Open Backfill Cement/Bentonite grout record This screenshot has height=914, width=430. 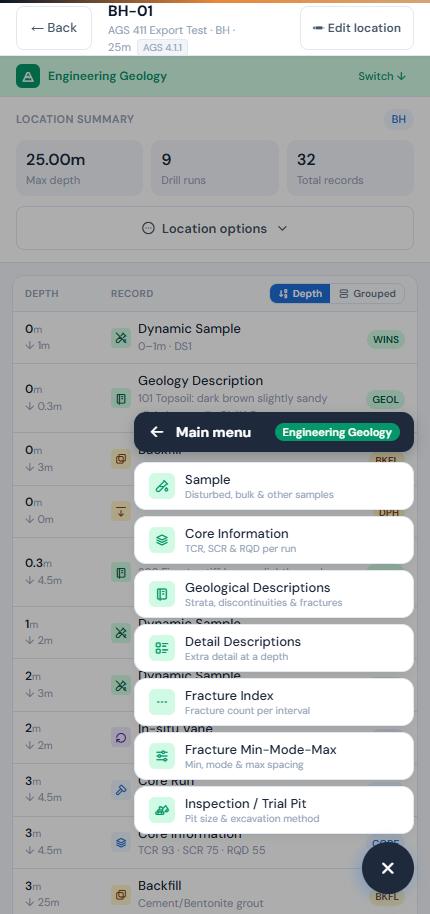click(215, 894)
